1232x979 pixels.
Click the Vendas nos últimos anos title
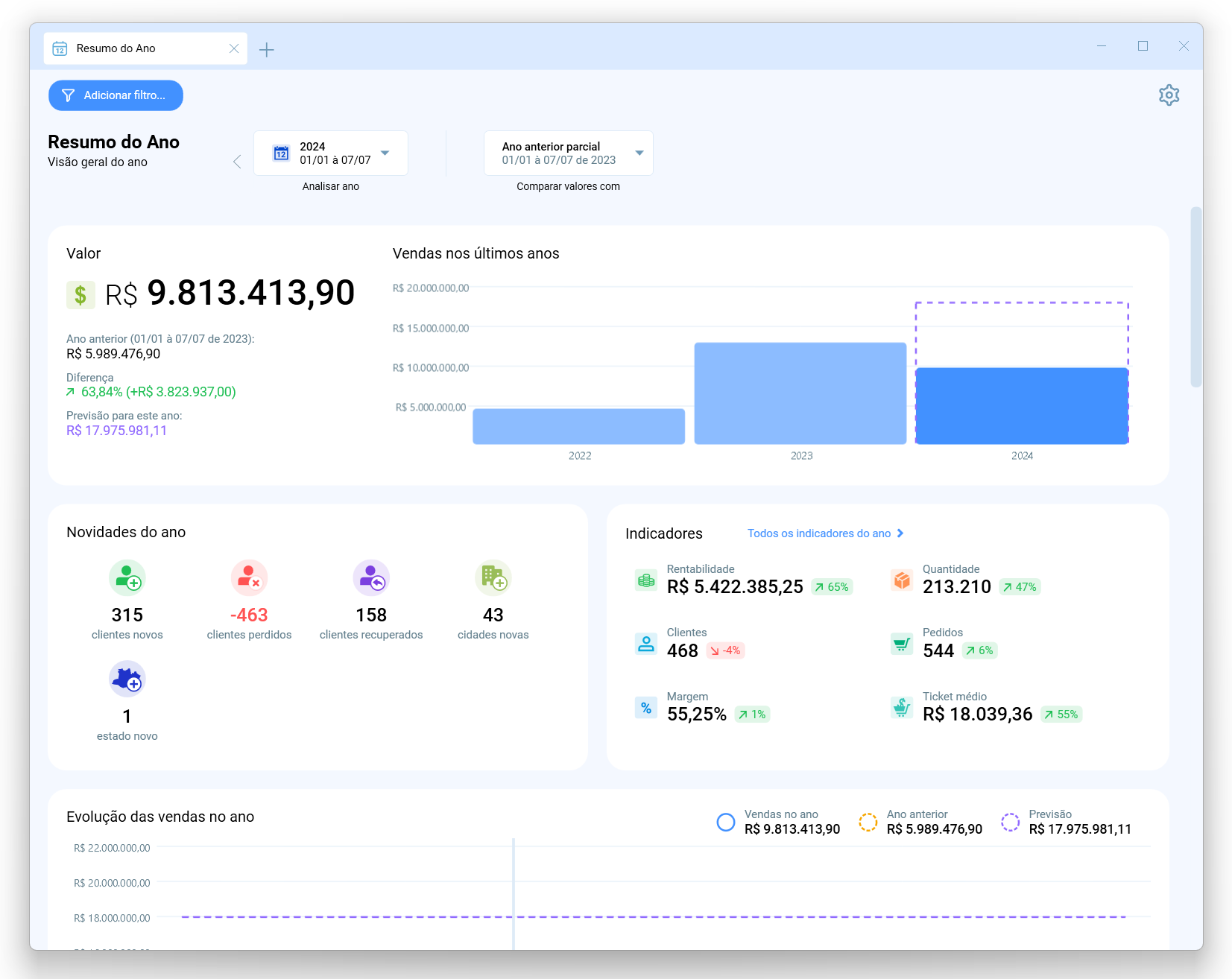[x=476, y=253]
